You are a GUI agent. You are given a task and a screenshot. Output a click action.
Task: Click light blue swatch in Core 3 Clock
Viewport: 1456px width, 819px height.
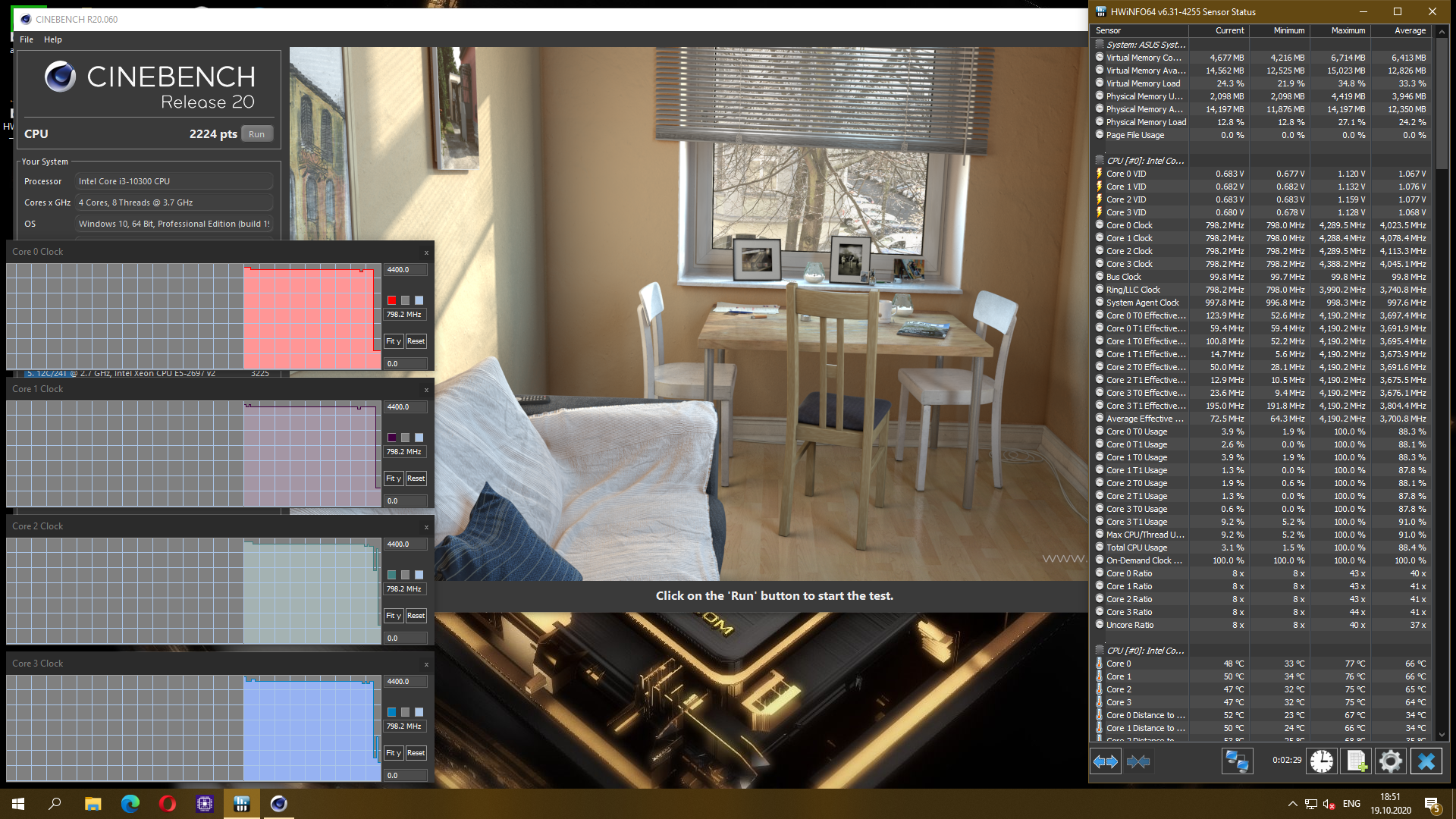coord(419,712)
